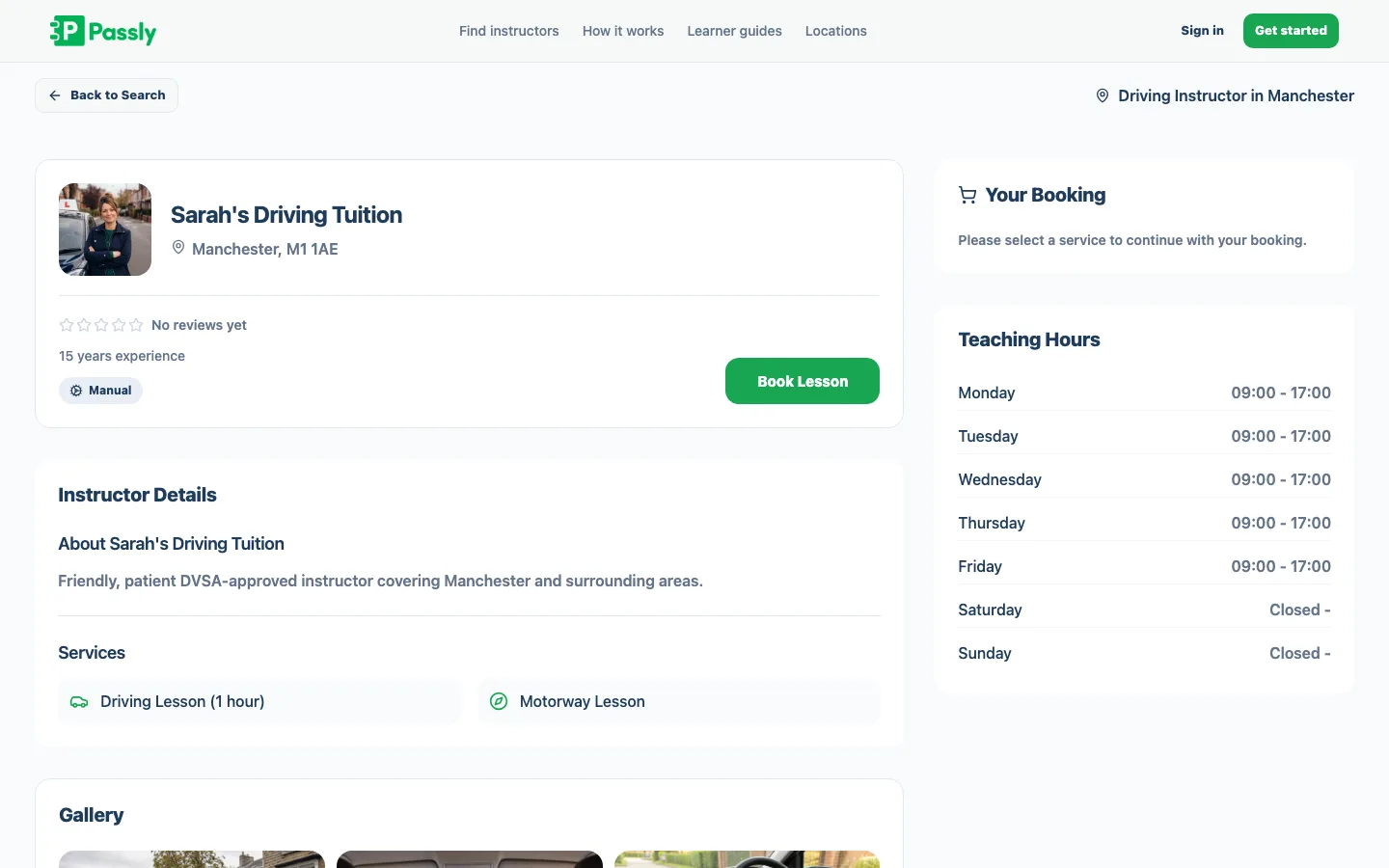Click the Sign in link

(1202, 31)
